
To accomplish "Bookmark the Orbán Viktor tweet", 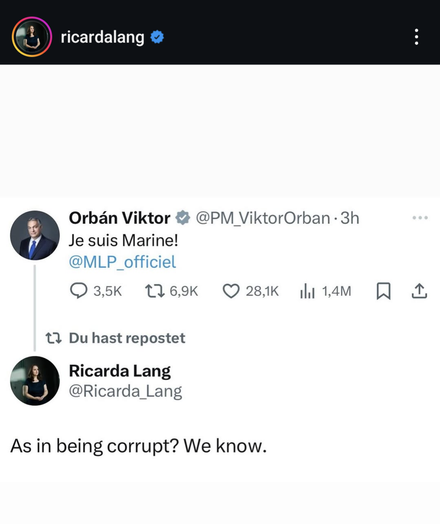I will tap(383, 291).
